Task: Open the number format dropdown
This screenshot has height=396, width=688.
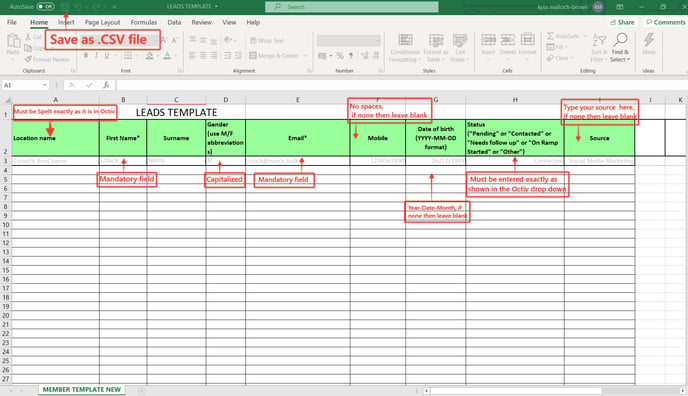Action: click(x=349, y=41)
